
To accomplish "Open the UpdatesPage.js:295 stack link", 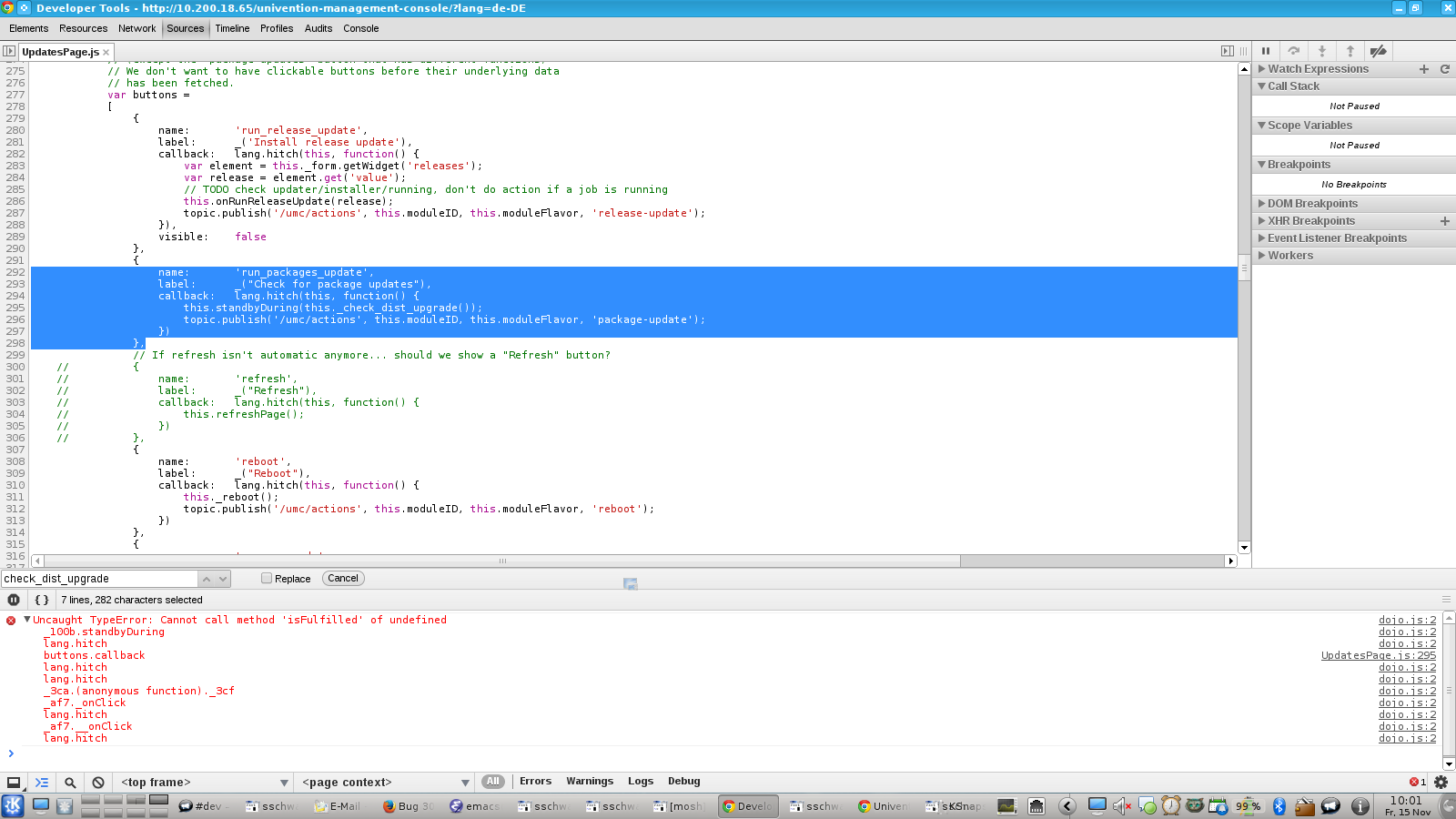I will click(1378, 655).
